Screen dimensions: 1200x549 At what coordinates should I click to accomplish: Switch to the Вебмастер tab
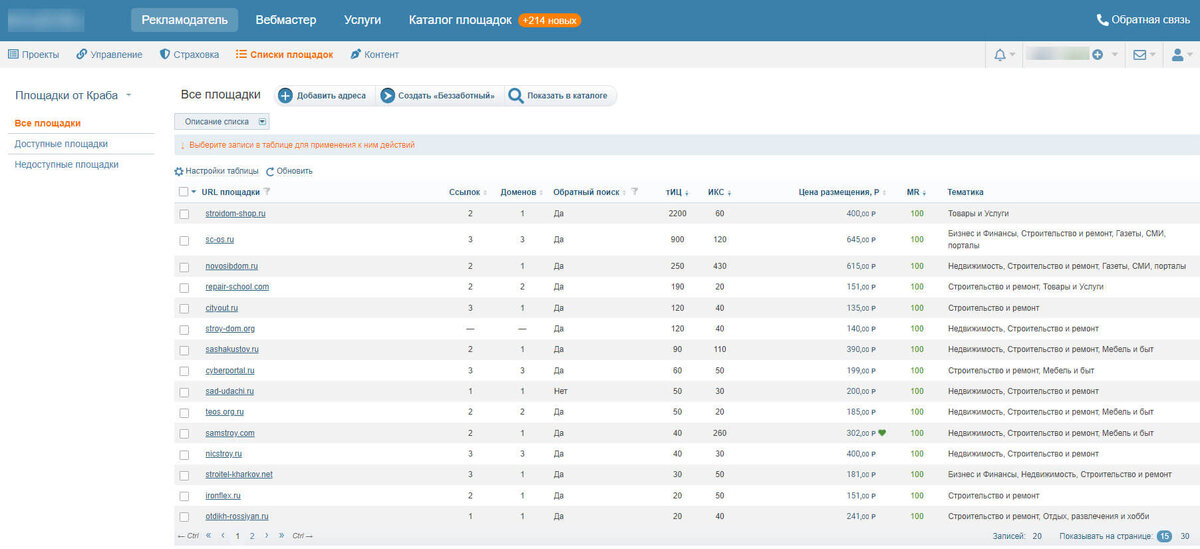pos(286,20)
